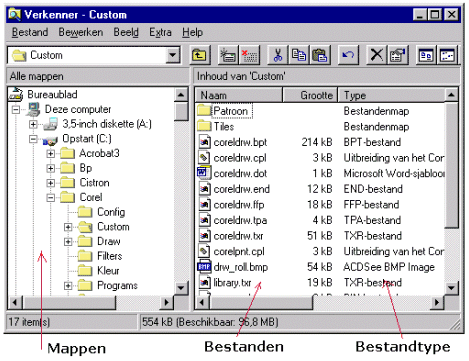Click the drw_roll.bmp BMP icon
469x361 pixels.
tap(204, 267)
